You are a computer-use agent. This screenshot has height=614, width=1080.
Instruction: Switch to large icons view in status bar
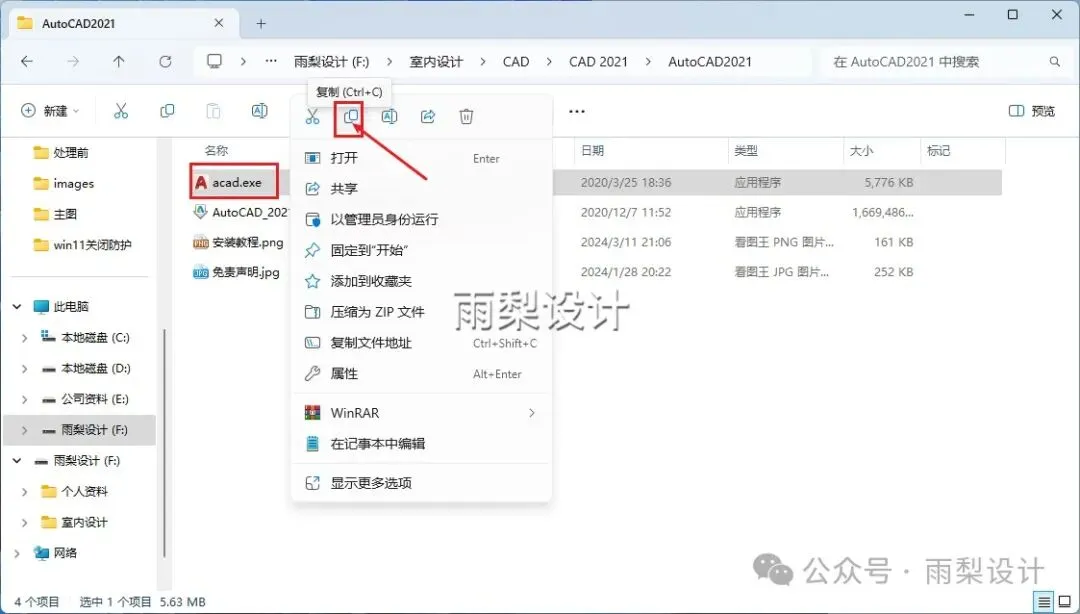click(1065, 602)
